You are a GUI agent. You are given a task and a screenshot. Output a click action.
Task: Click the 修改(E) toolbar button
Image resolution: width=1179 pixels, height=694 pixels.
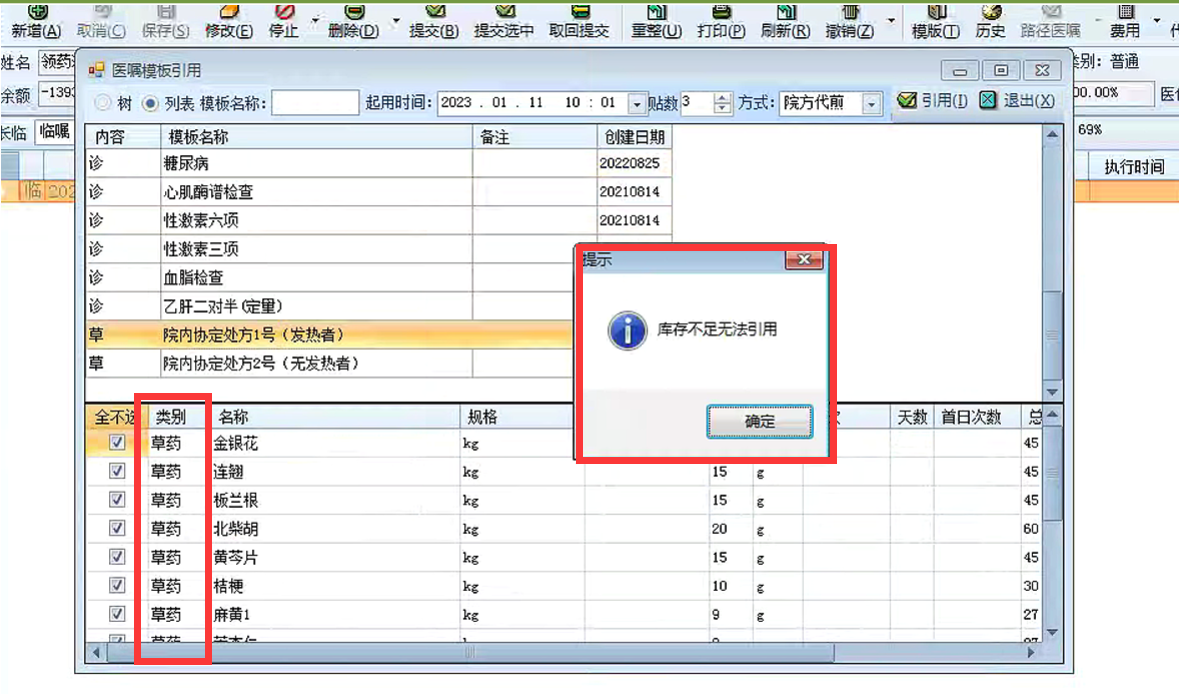tap(229, 21)
